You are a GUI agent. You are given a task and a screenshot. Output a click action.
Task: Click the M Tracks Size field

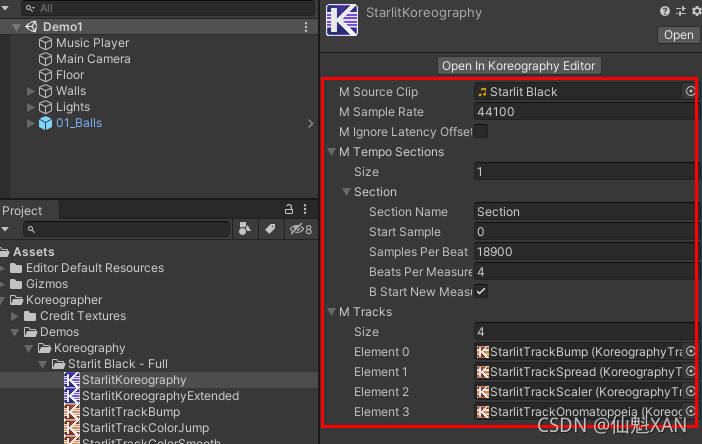click(x=586, y=331)
